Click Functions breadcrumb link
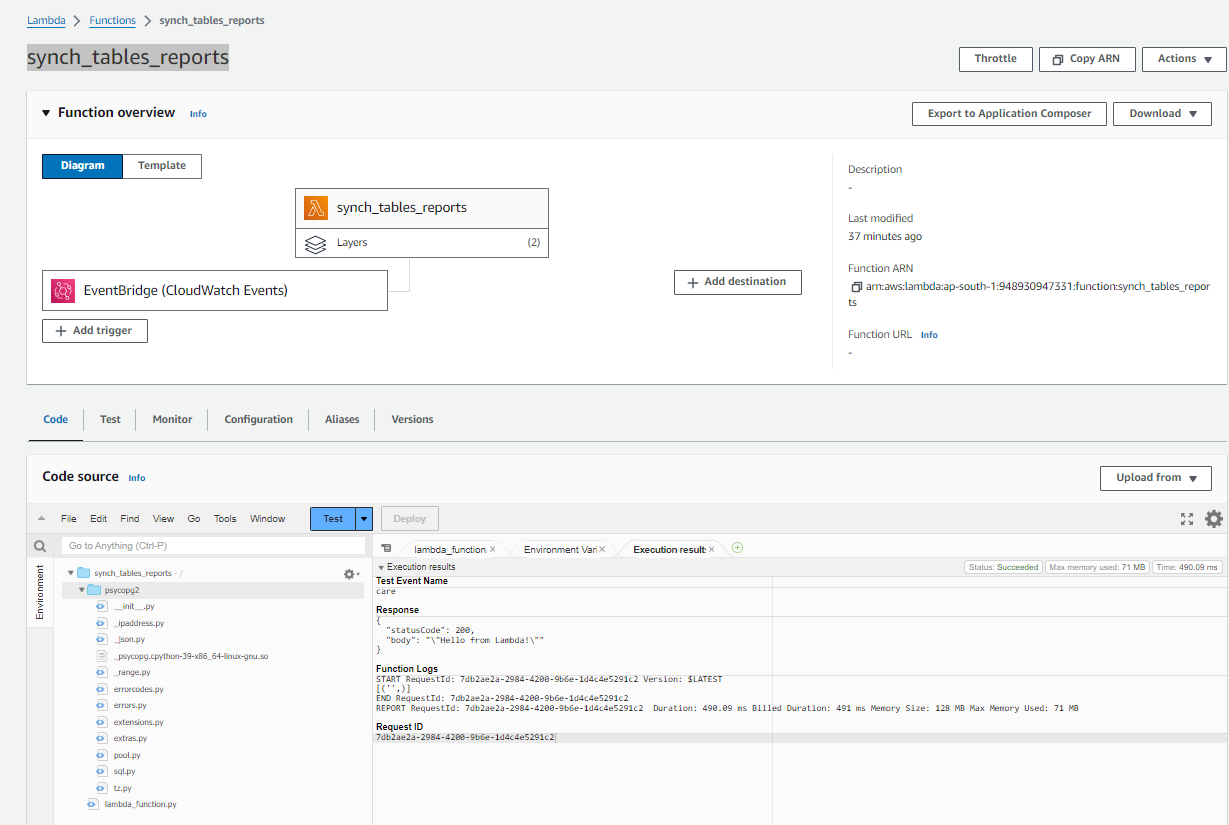This screenshot has height=825, width=1229. 112,20
